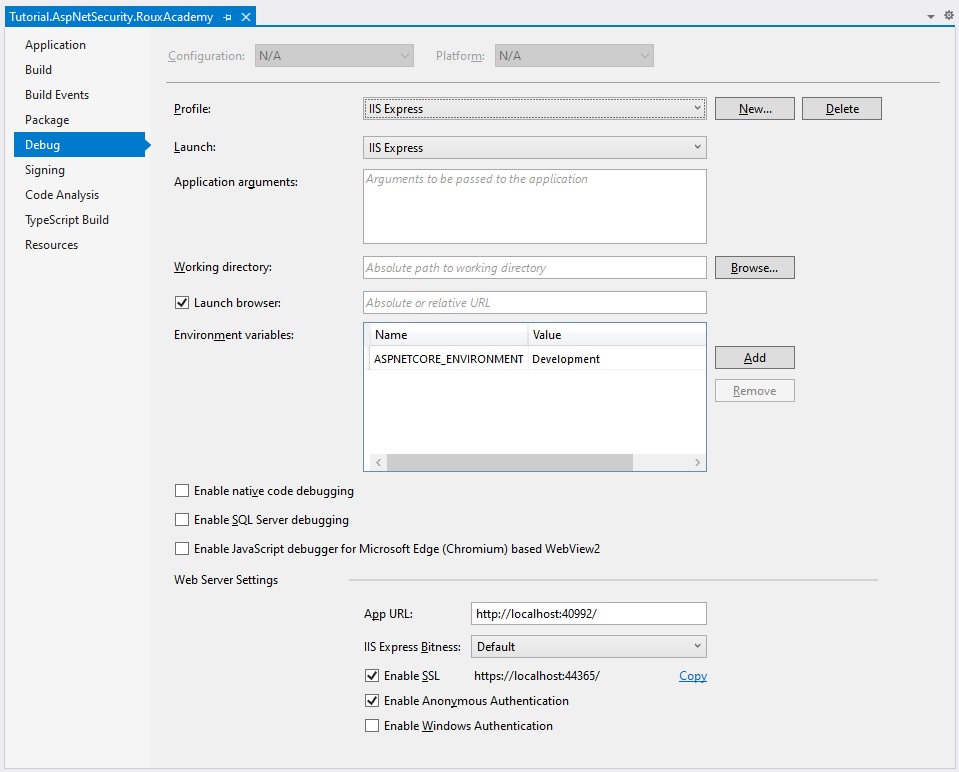Open the window options gear menu

coord(947,16)
